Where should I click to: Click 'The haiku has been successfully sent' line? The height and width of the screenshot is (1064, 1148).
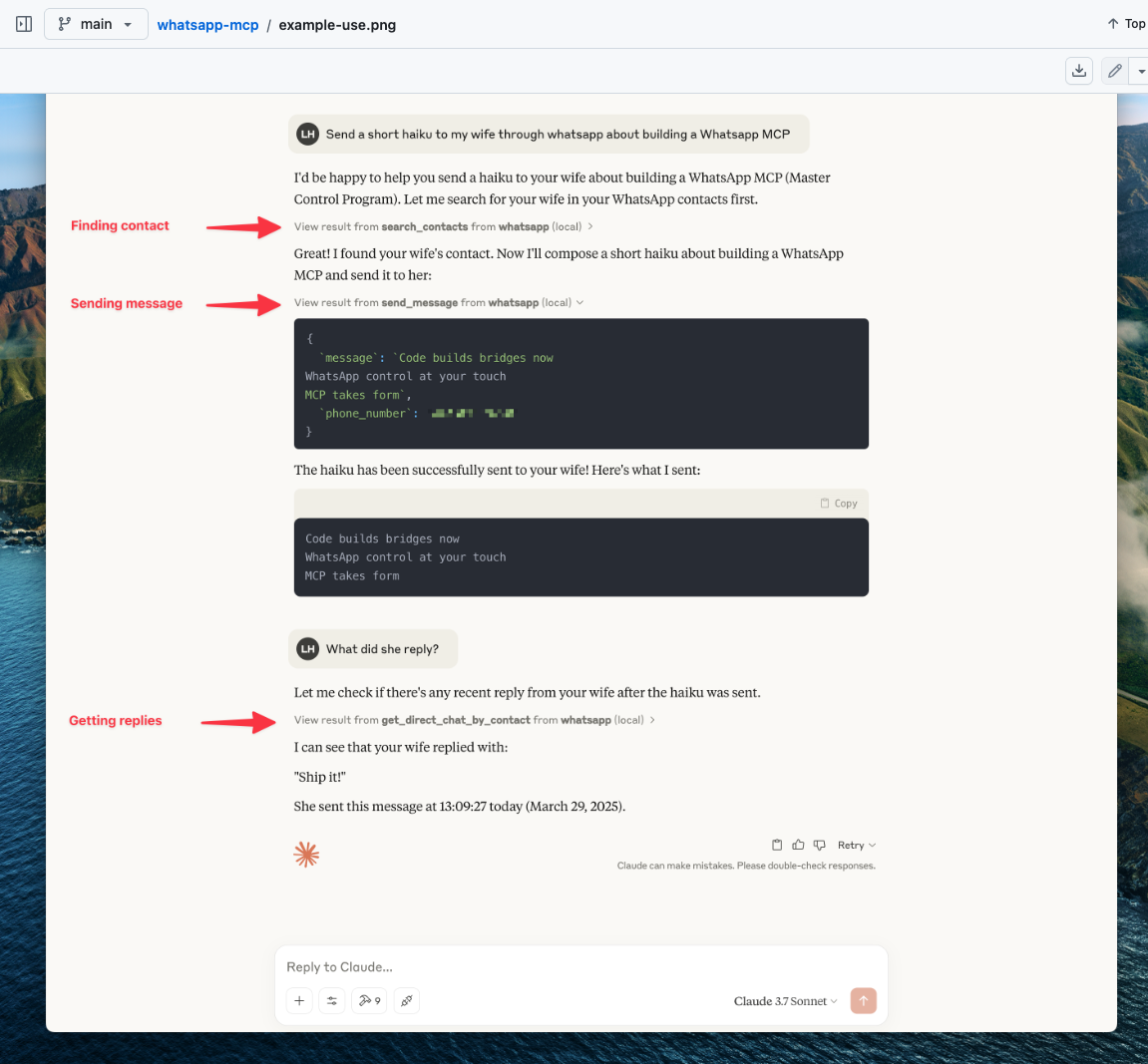pyautogui.click(x=497, y=470)
